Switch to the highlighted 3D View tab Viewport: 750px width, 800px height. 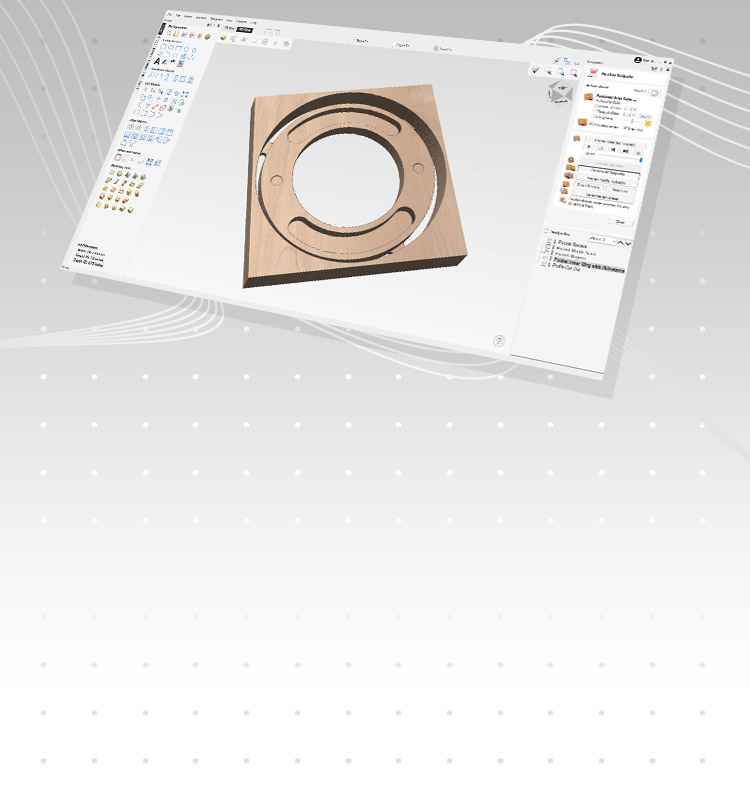tap(244, 30)
